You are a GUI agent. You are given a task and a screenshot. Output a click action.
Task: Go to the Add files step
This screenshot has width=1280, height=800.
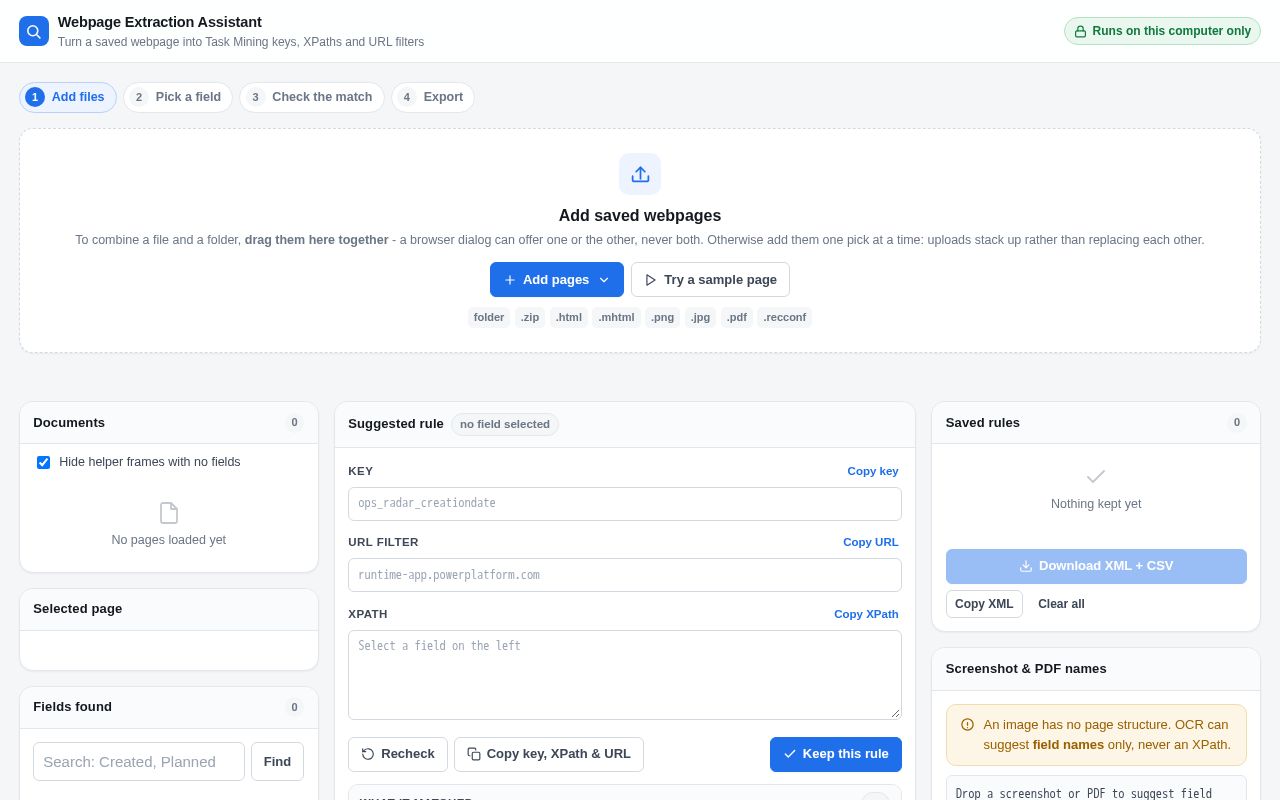coord(68,97)
